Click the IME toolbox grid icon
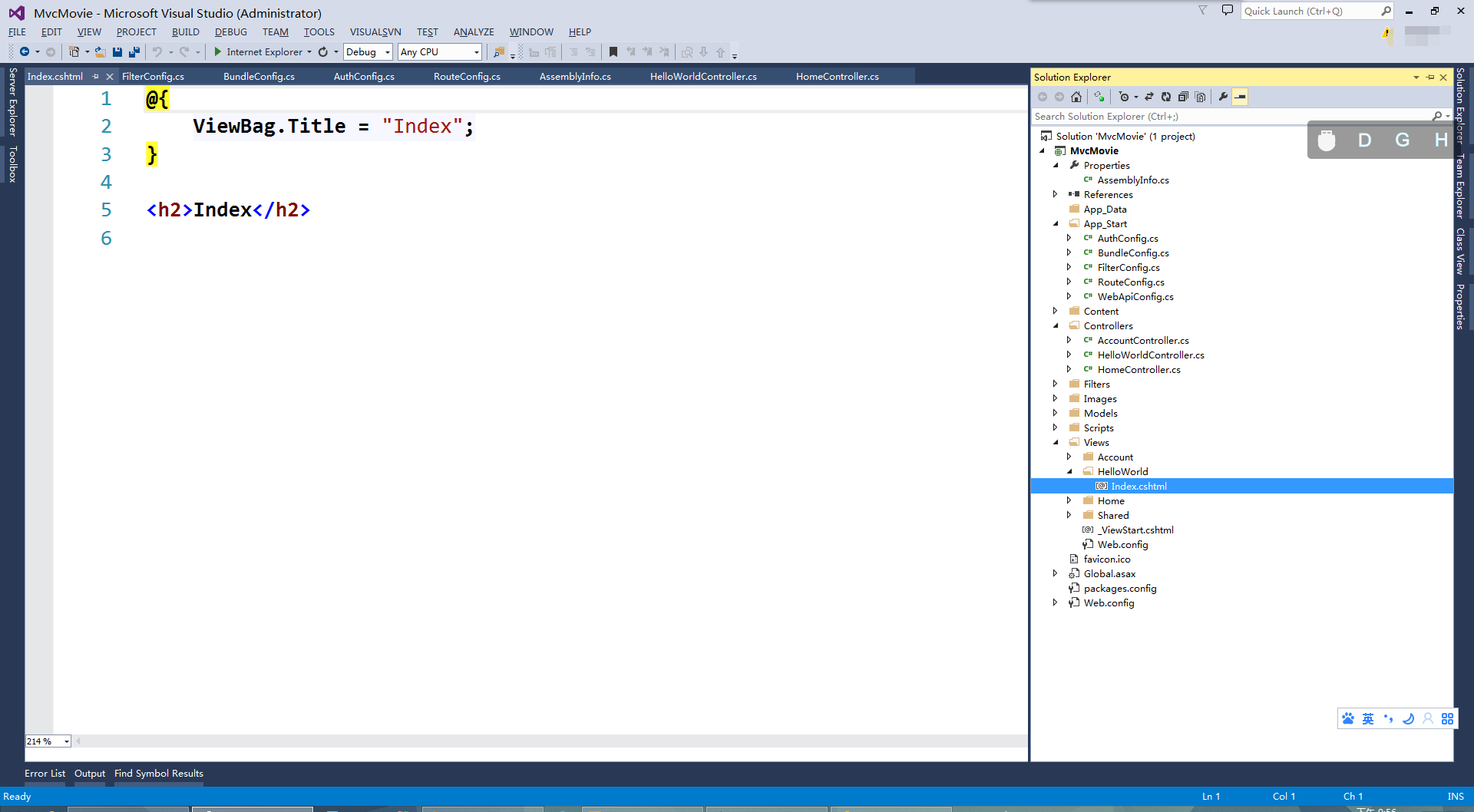Viewport: 1474px width, 812px height. pos(1447,719)
